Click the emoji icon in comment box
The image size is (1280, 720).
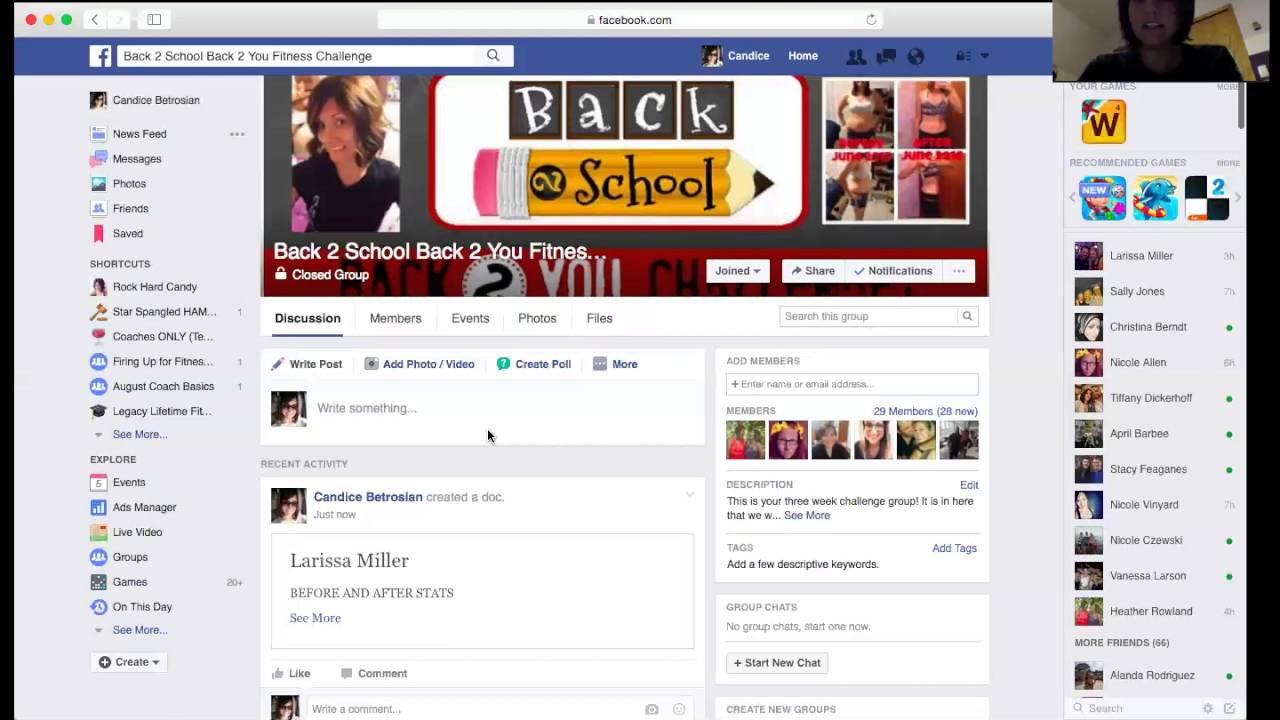(x=679, y=709)
